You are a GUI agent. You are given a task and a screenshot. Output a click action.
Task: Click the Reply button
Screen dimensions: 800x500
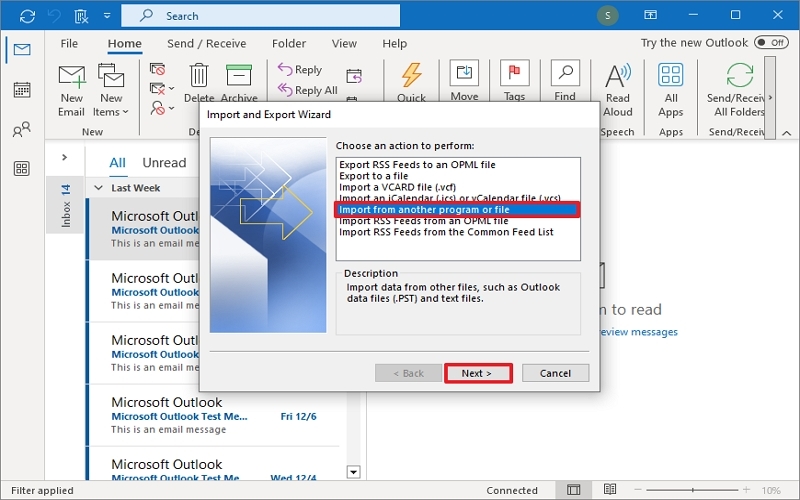pos(300,69)
